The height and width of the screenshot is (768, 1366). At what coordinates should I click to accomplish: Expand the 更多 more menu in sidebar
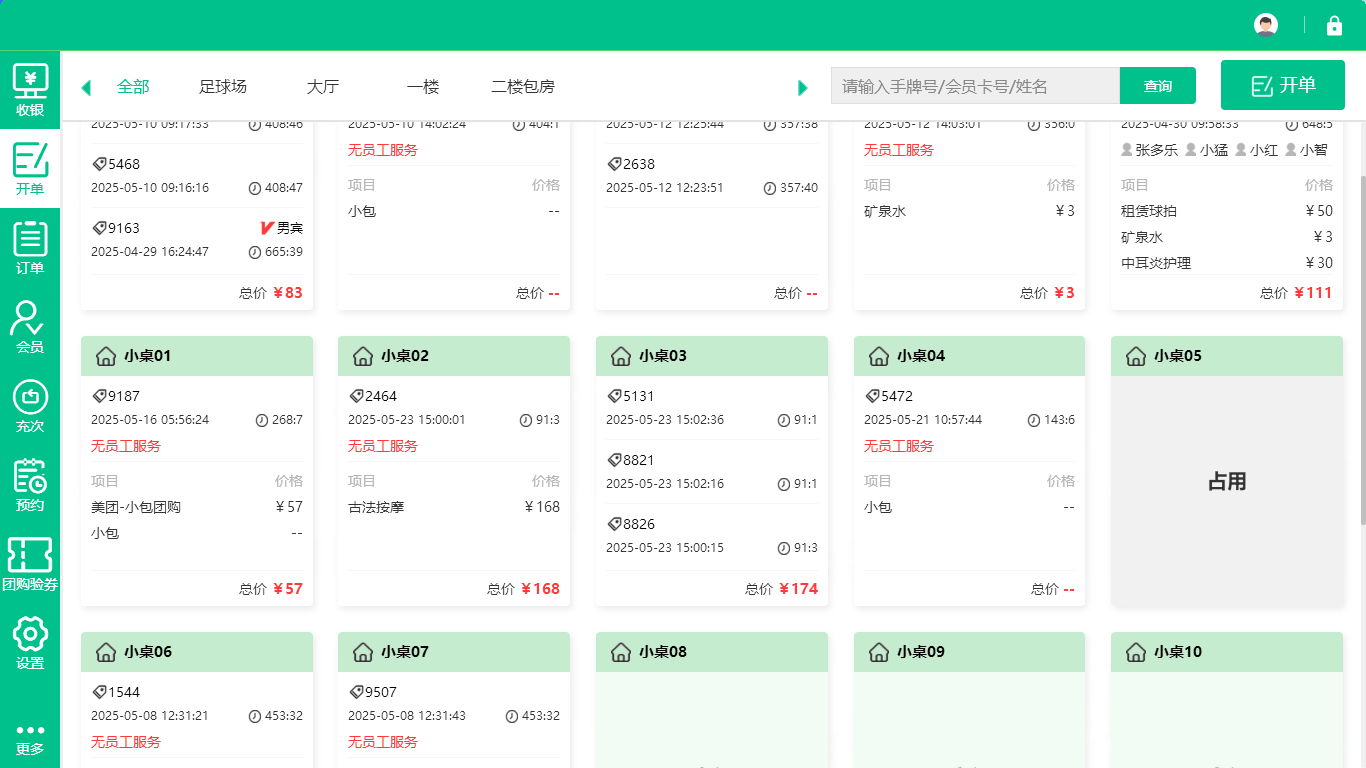coord(30,730)
